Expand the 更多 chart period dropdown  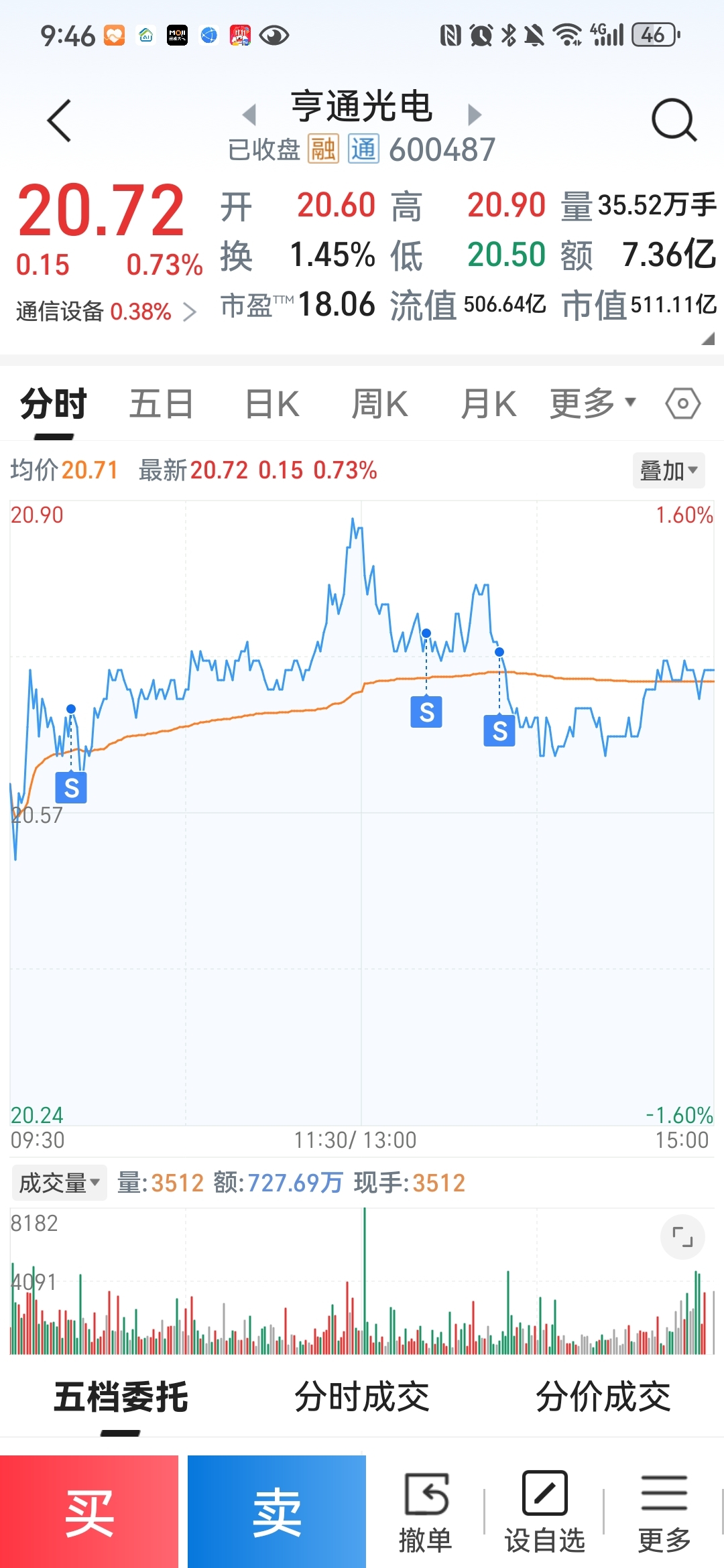tap(593, 403)
